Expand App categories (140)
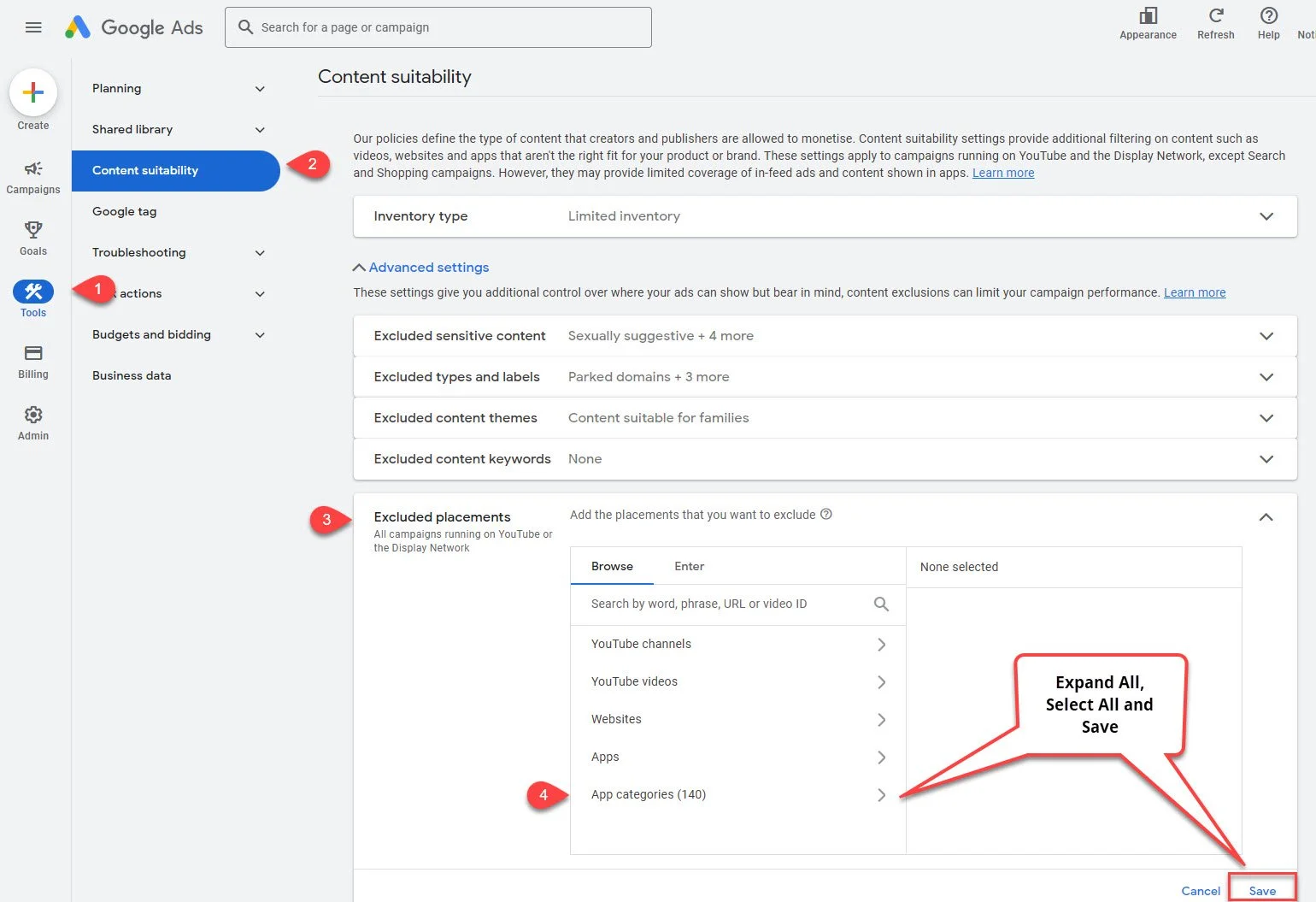The height and width of the screenshot is (902, 1316). coord(880,794)
